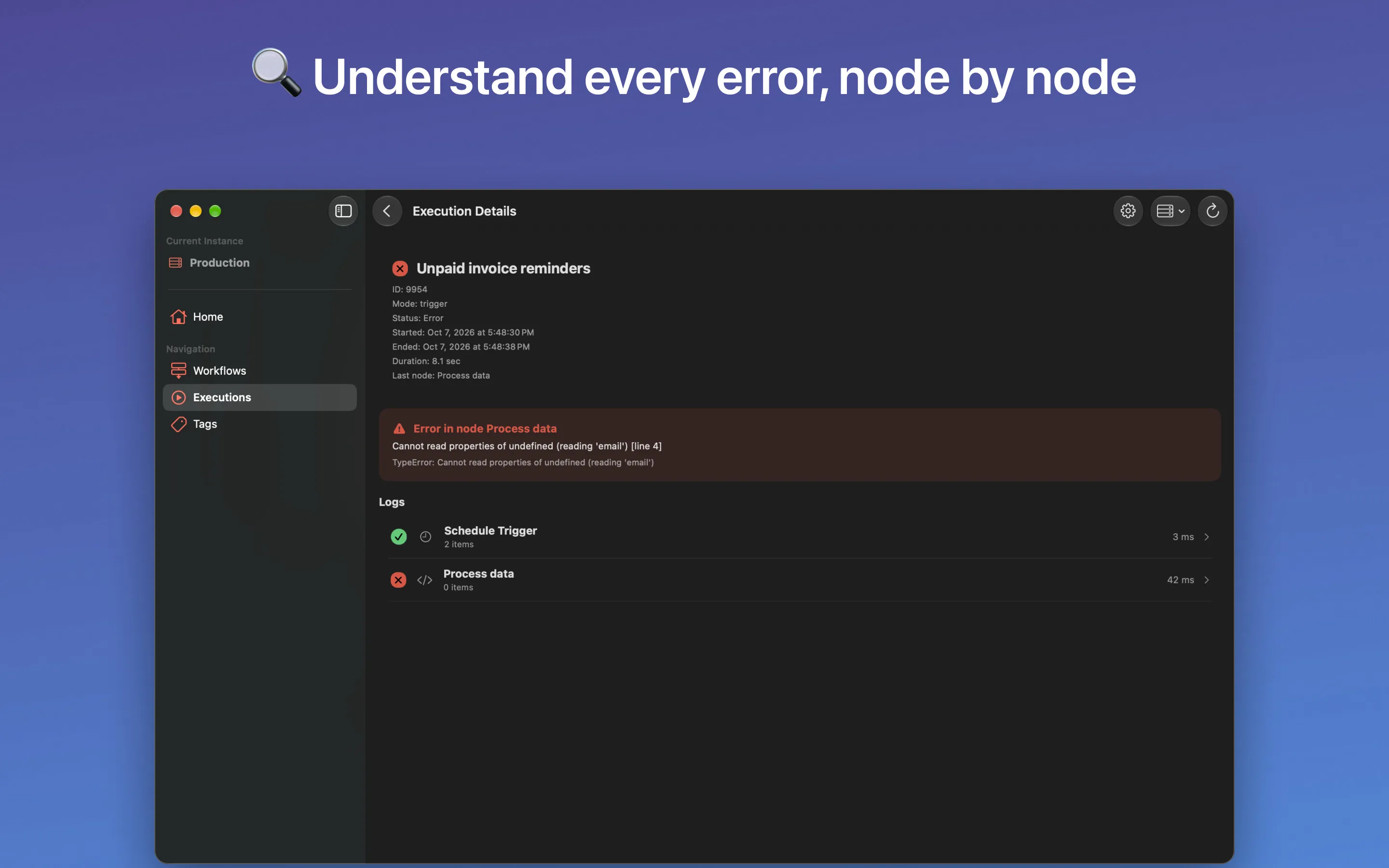Image resolution: width=1389 pixels, height=868 pixels.
Task: Click the 'Duration: 8.1 sec' text
Action: tap(426, 361)
